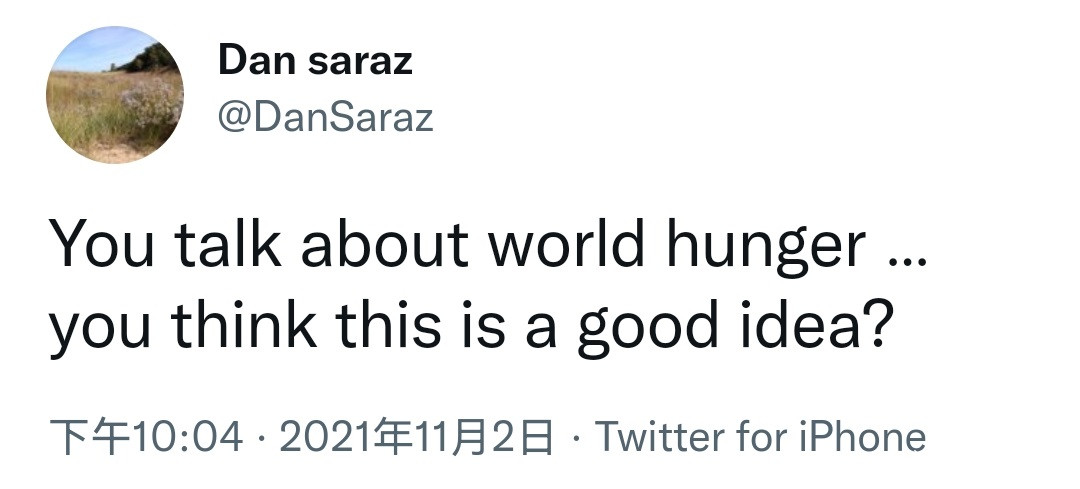Click the display name "Dan saraz"
Screen dimensions: 1080x489
coord(315,62)
